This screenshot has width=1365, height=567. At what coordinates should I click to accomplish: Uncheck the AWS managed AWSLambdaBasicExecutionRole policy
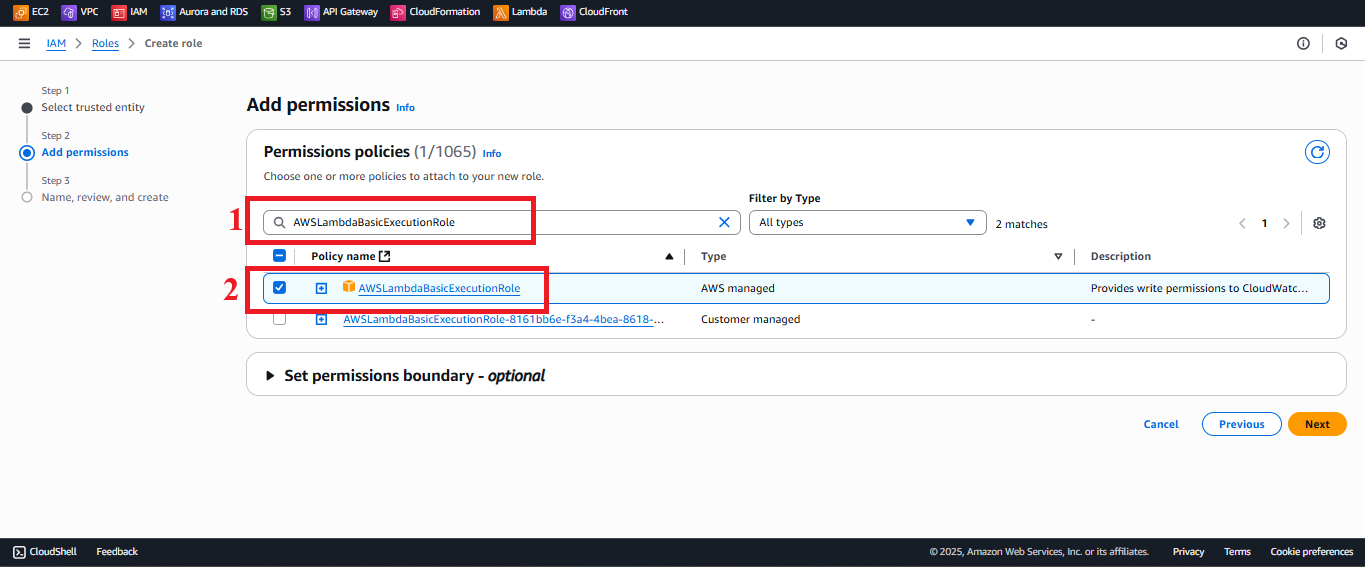click(x=279, y=287)
